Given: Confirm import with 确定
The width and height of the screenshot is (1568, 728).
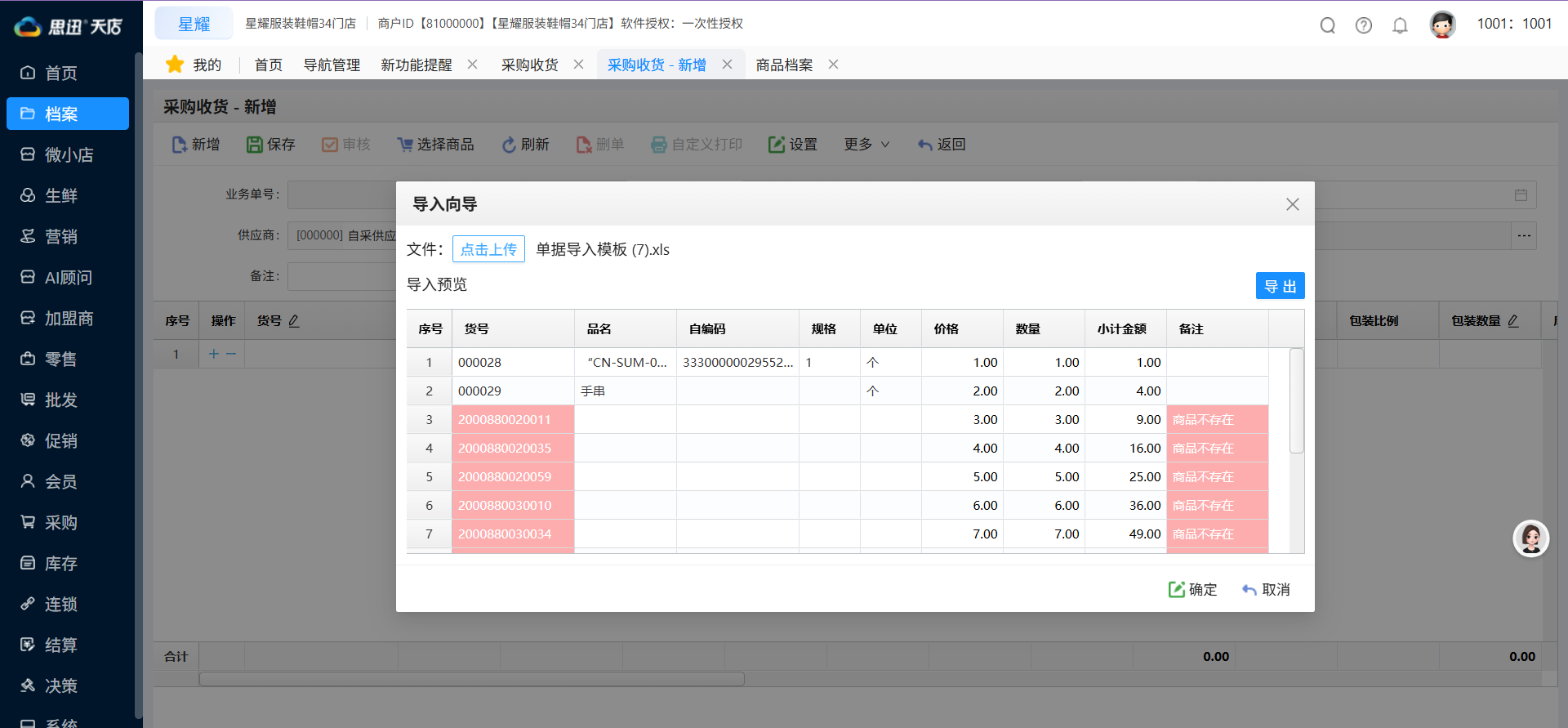Looking at the screenshot, I should pyautogui.click(x=1192, y=590).
